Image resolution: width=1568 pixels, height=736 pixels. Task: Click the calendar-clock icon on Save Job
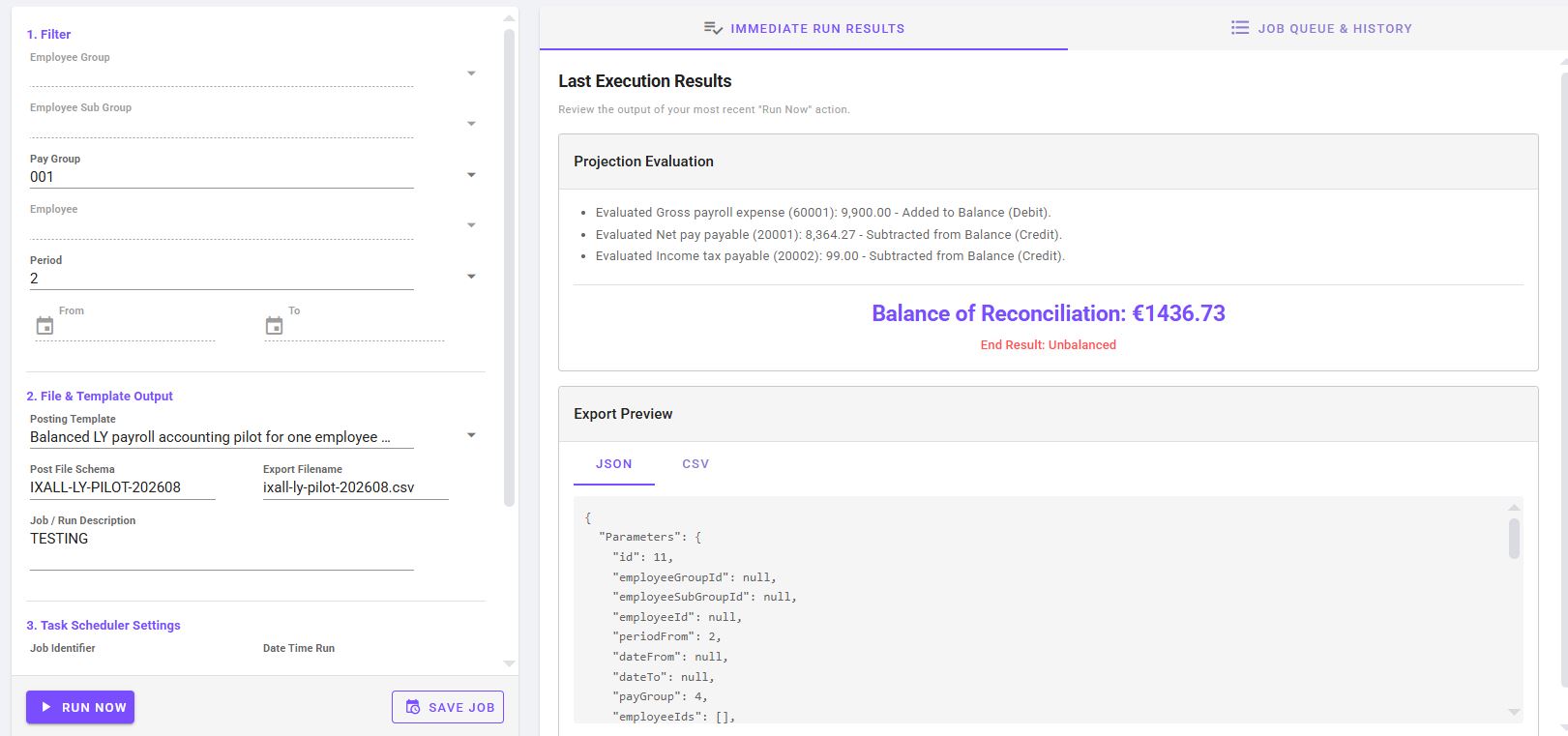pos(413,707)
